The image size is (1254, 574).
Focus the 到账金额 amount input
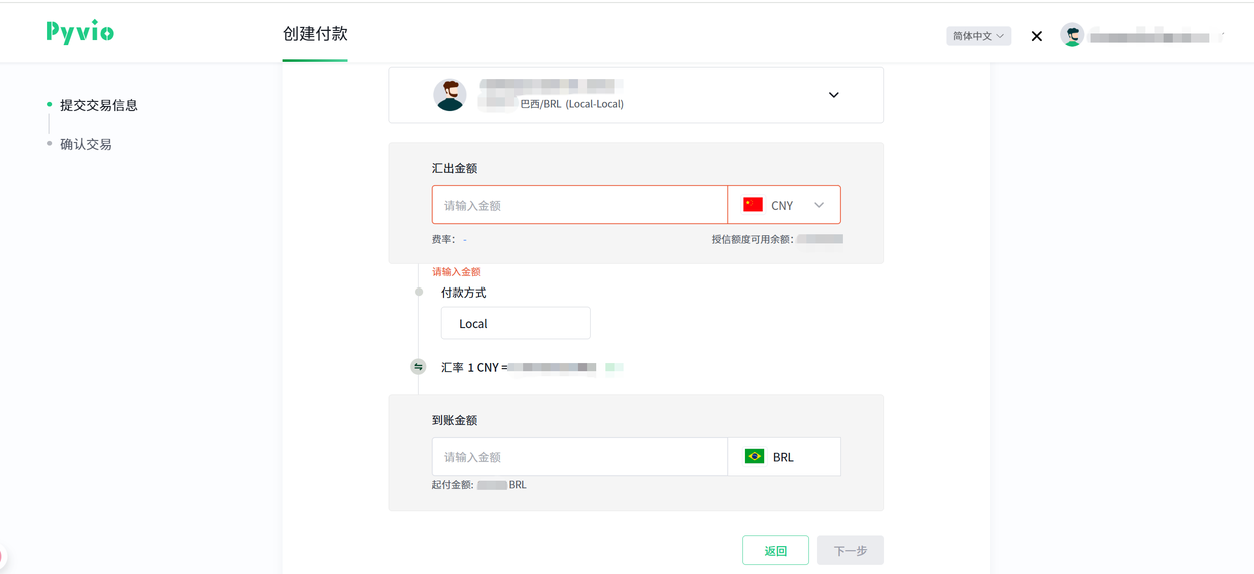pyautogui.click(x=580, y=457)
